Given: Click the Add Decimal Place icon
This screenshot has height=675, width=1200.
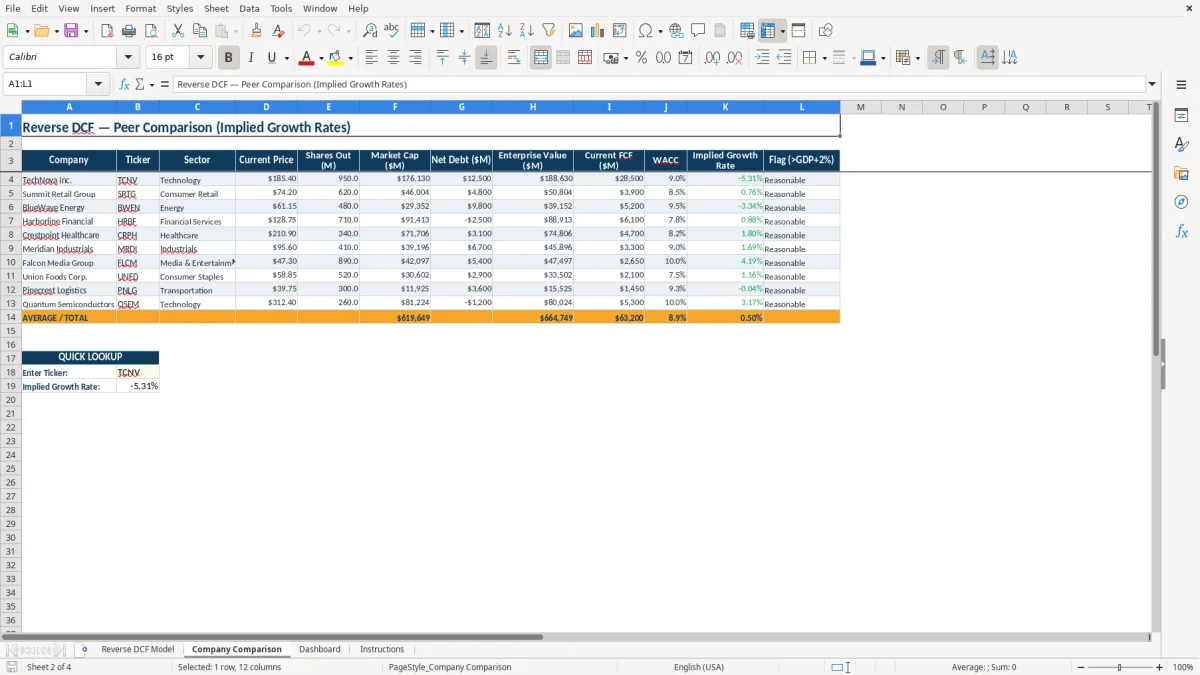Looking at the screenshot, I should [x=712, y=58].
